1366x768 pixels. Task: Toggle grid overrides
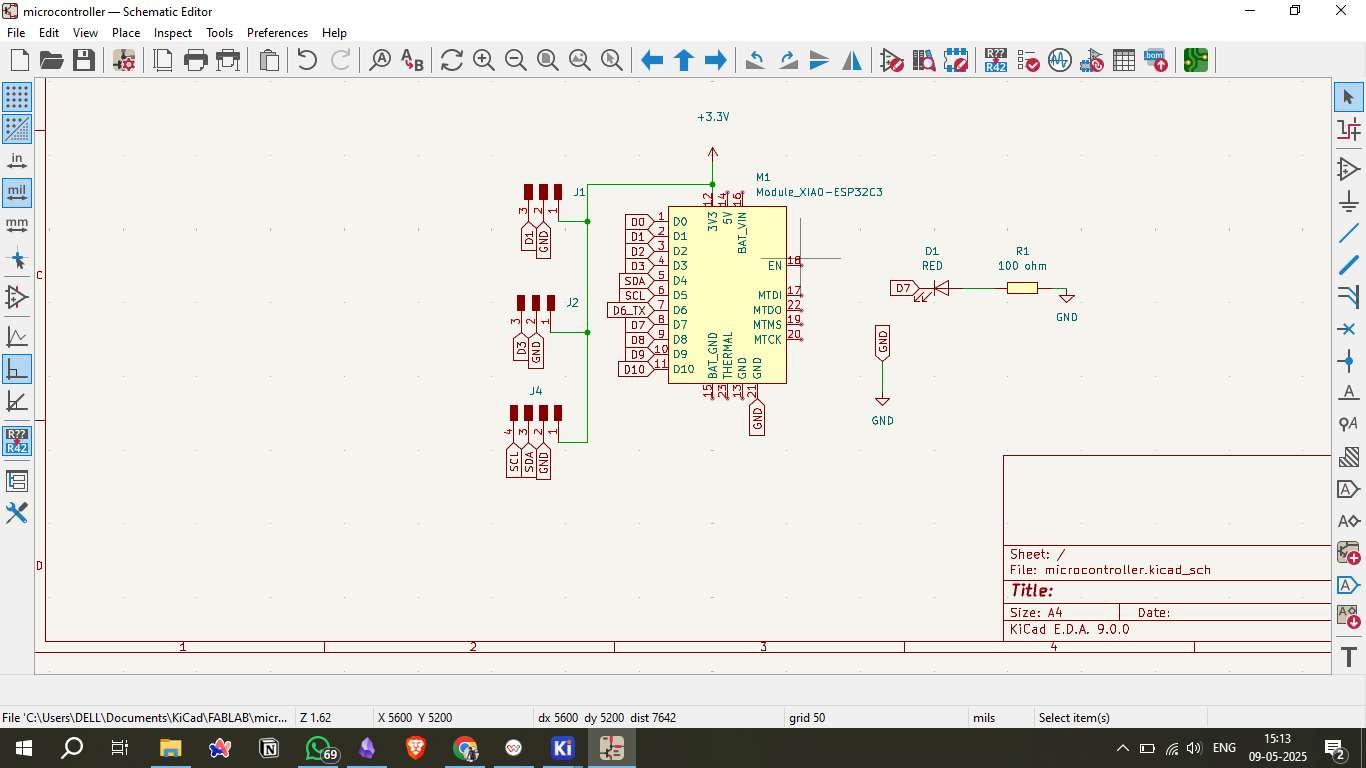(x=17, y=129)
